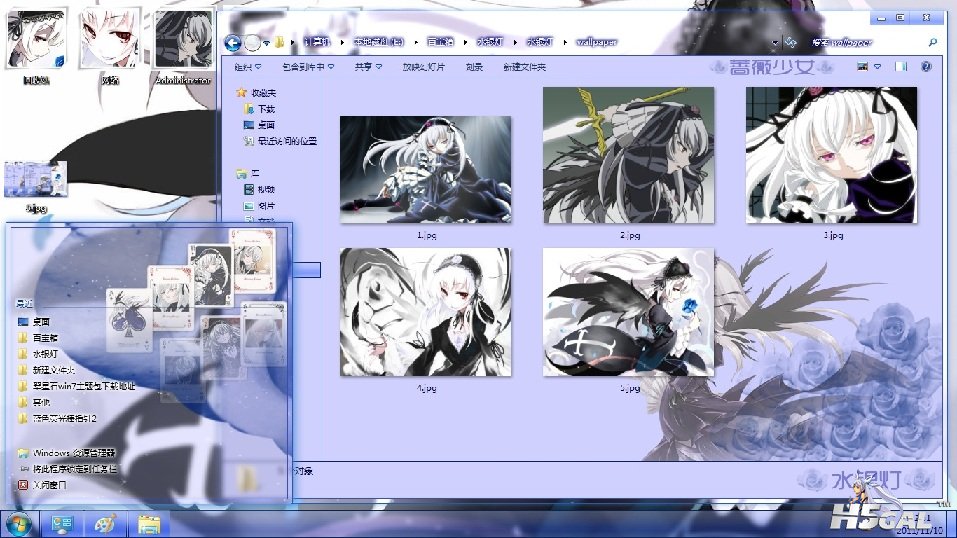This screenshot has width=957, height=538.
Task: Open 图片 library in navigation pane
Action: [x=266, y=206]
